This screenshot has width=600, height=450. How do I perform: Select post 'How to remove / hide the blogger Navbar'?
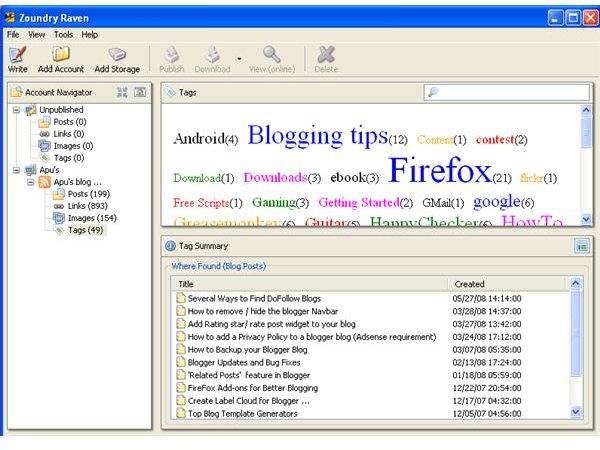click(x=263, y=311)
